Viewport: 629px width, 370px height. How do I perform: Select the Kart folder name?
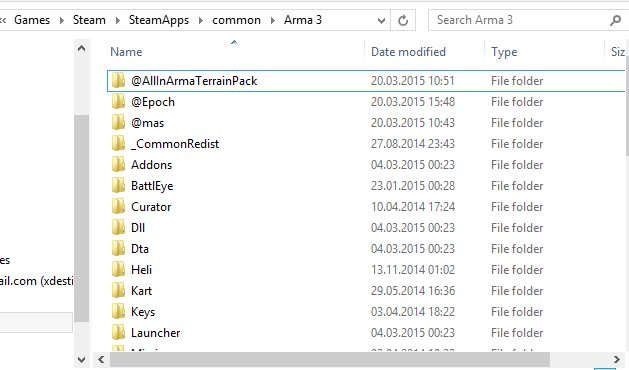(142, 291)
